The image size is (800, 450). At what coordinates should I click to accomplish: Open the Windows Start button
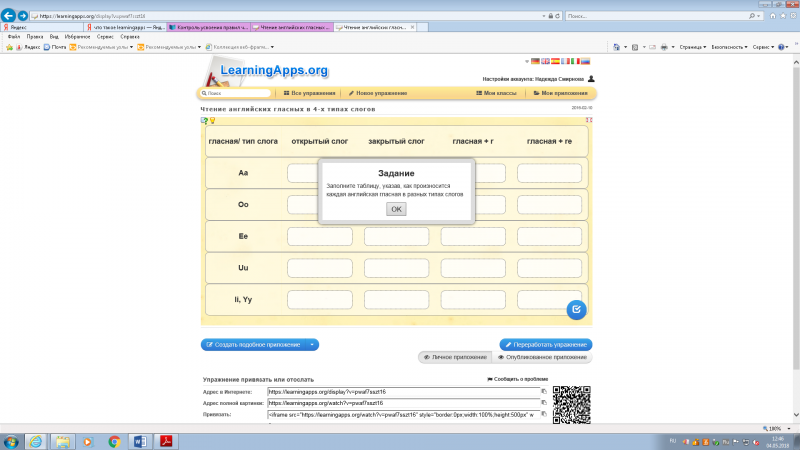coord(11,442)
